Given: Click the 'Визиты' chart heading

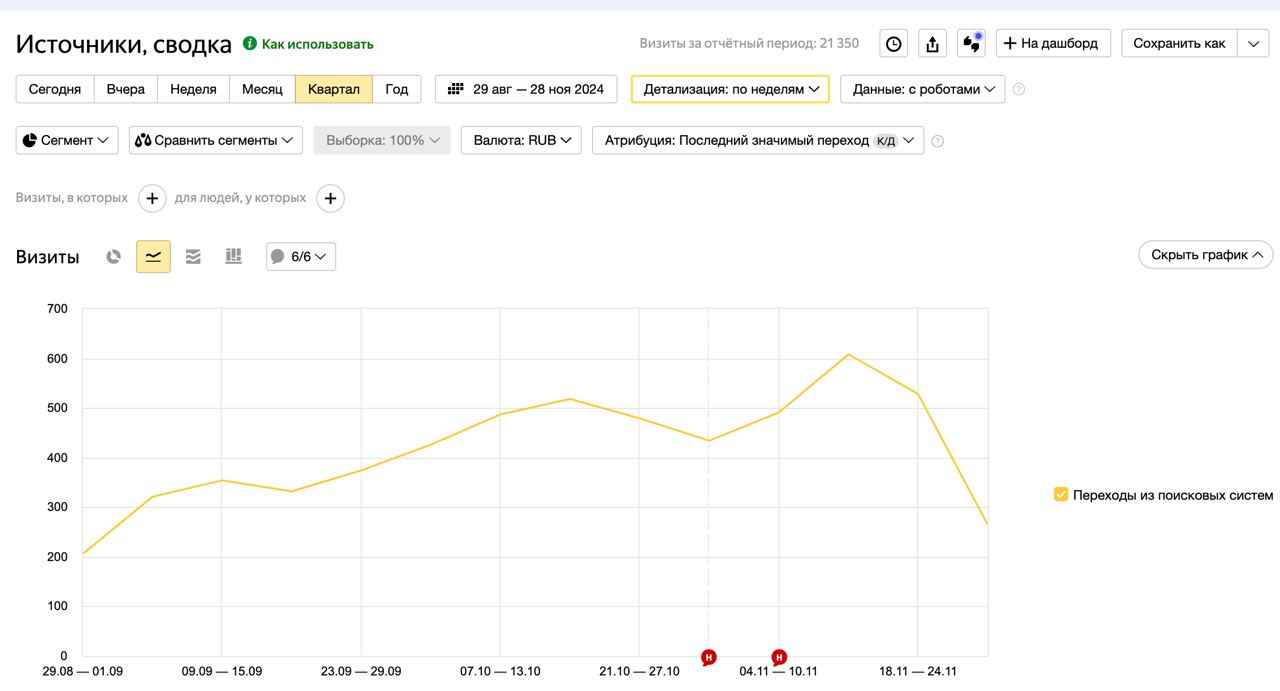Looking at the screenshot, I should coord(47,257).
